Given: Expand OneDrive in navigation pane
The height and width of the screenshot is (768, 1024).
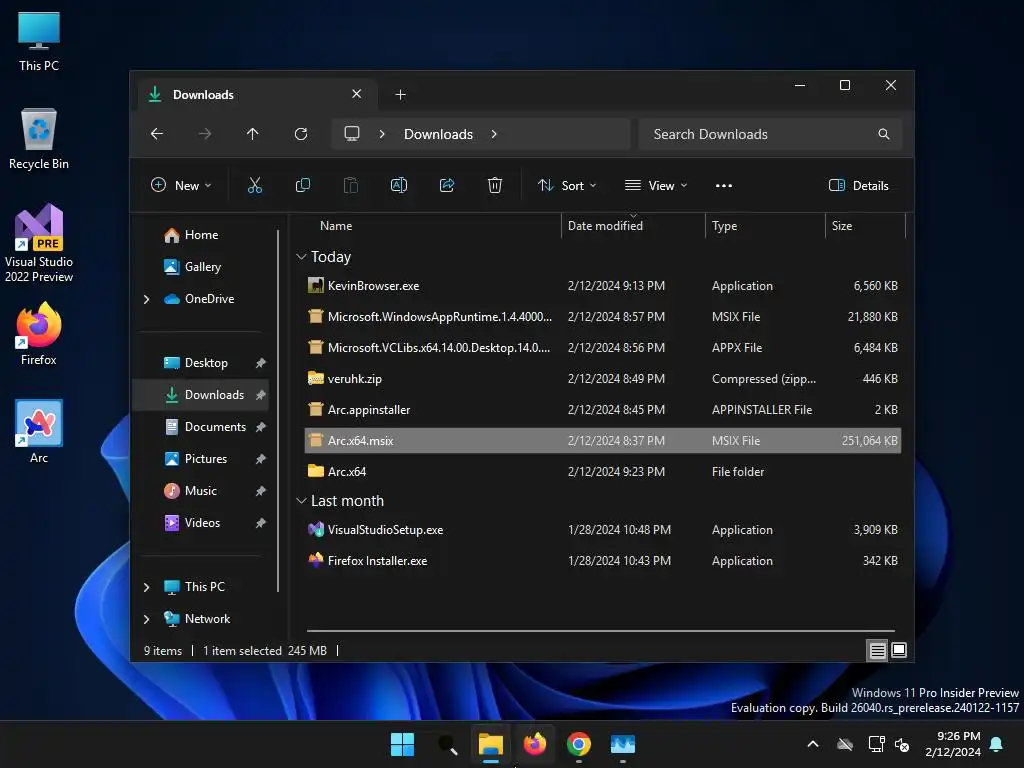Looking at the screenshot, I should pyautogui.click(x=146, y=299).
